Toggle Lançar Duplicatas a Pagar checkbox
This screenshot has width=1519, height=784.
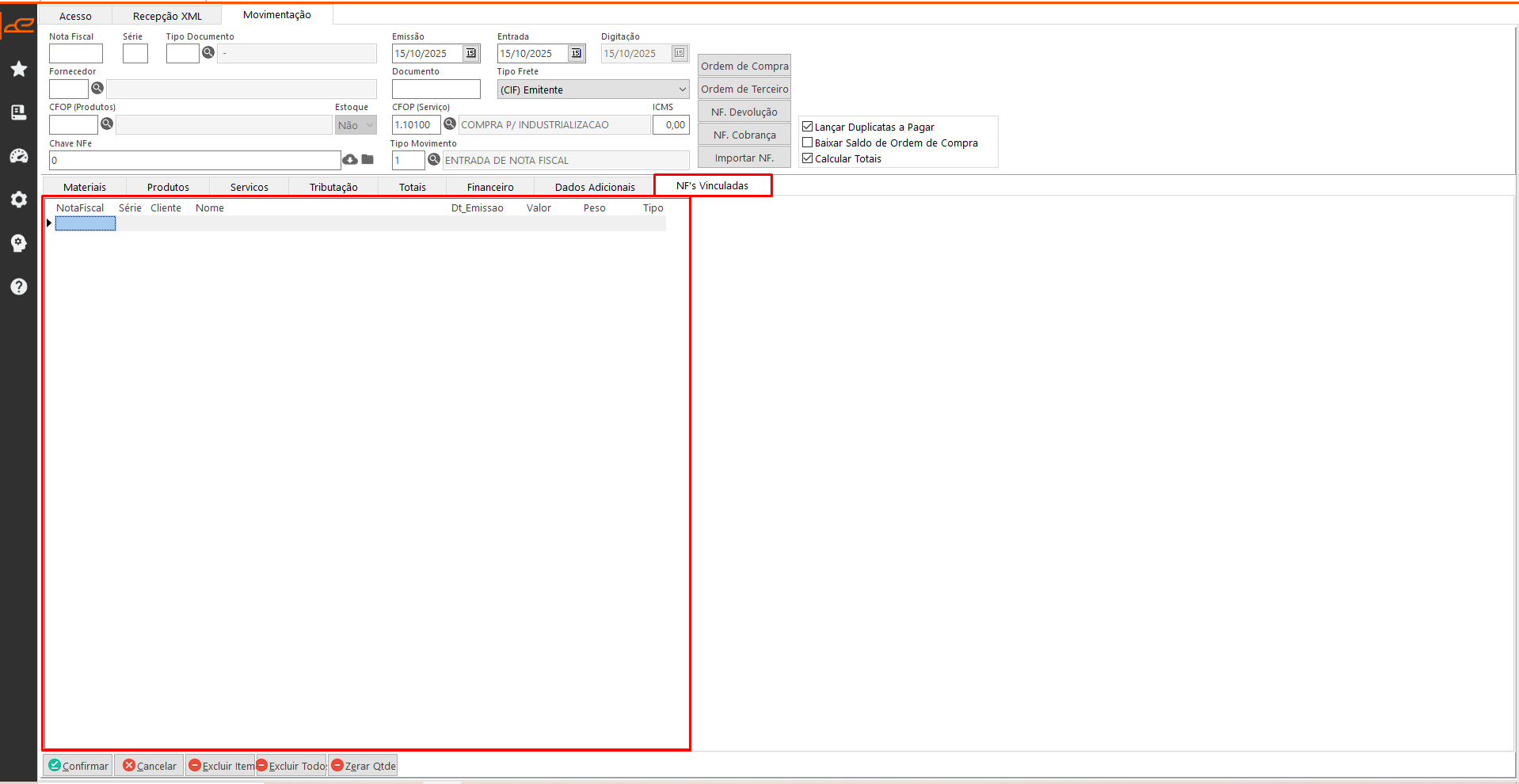[808, 127]
